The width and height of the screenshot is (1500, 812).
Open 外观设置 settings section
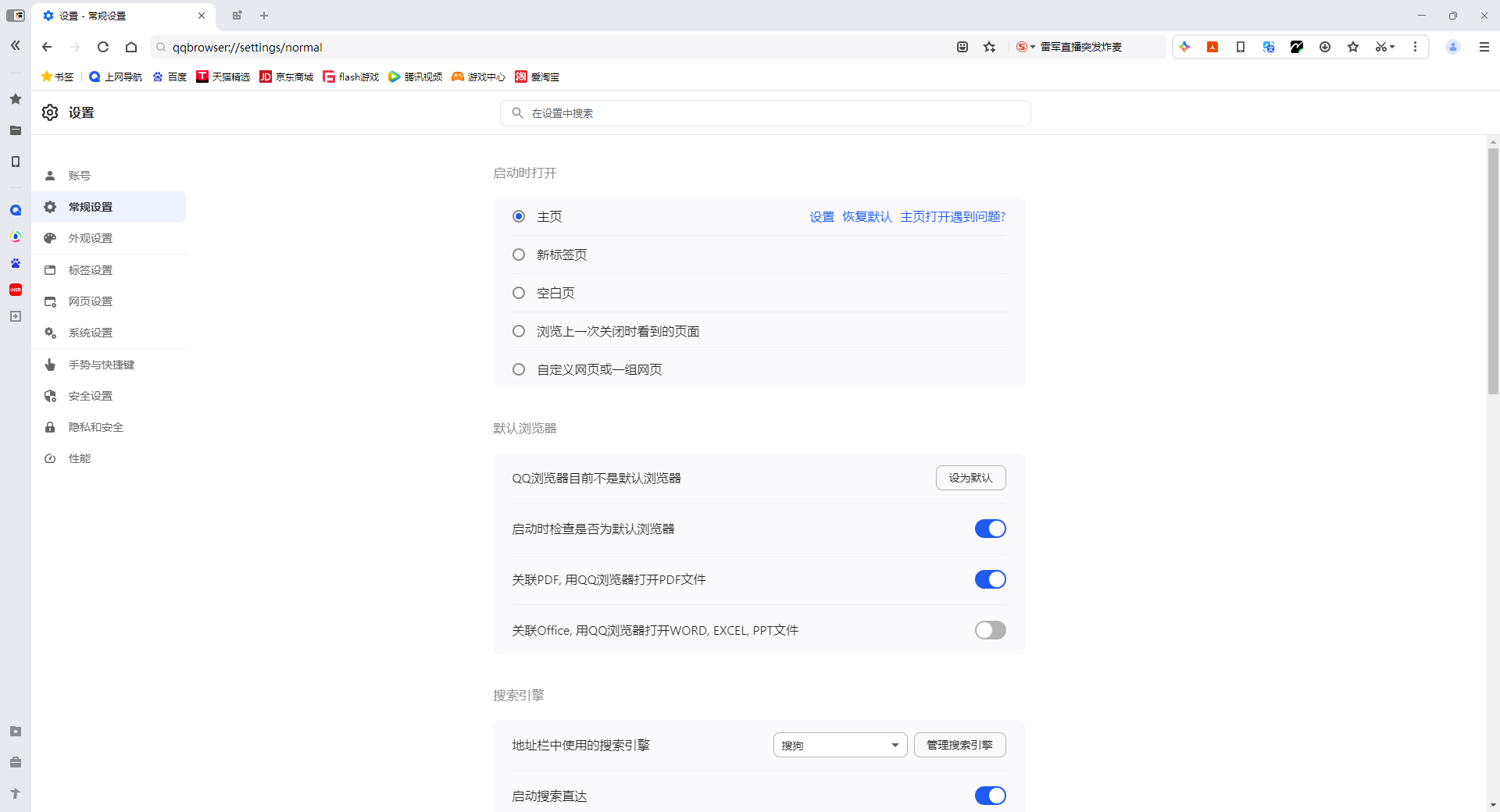(109, 238)
